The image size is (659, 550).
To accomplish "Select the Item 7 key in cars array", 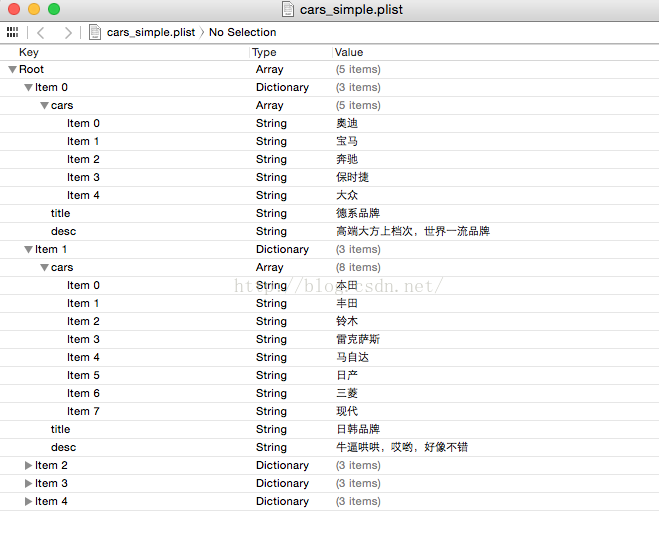I will (x=83, y=412).
